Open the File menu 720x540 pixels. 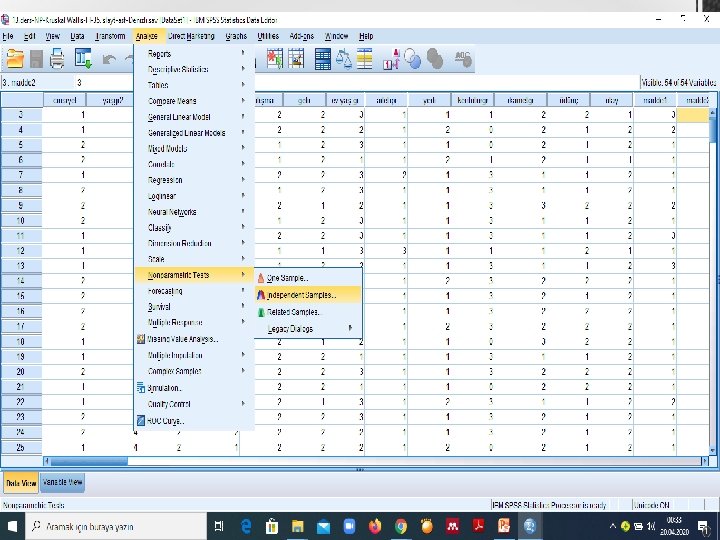[8, 36]
